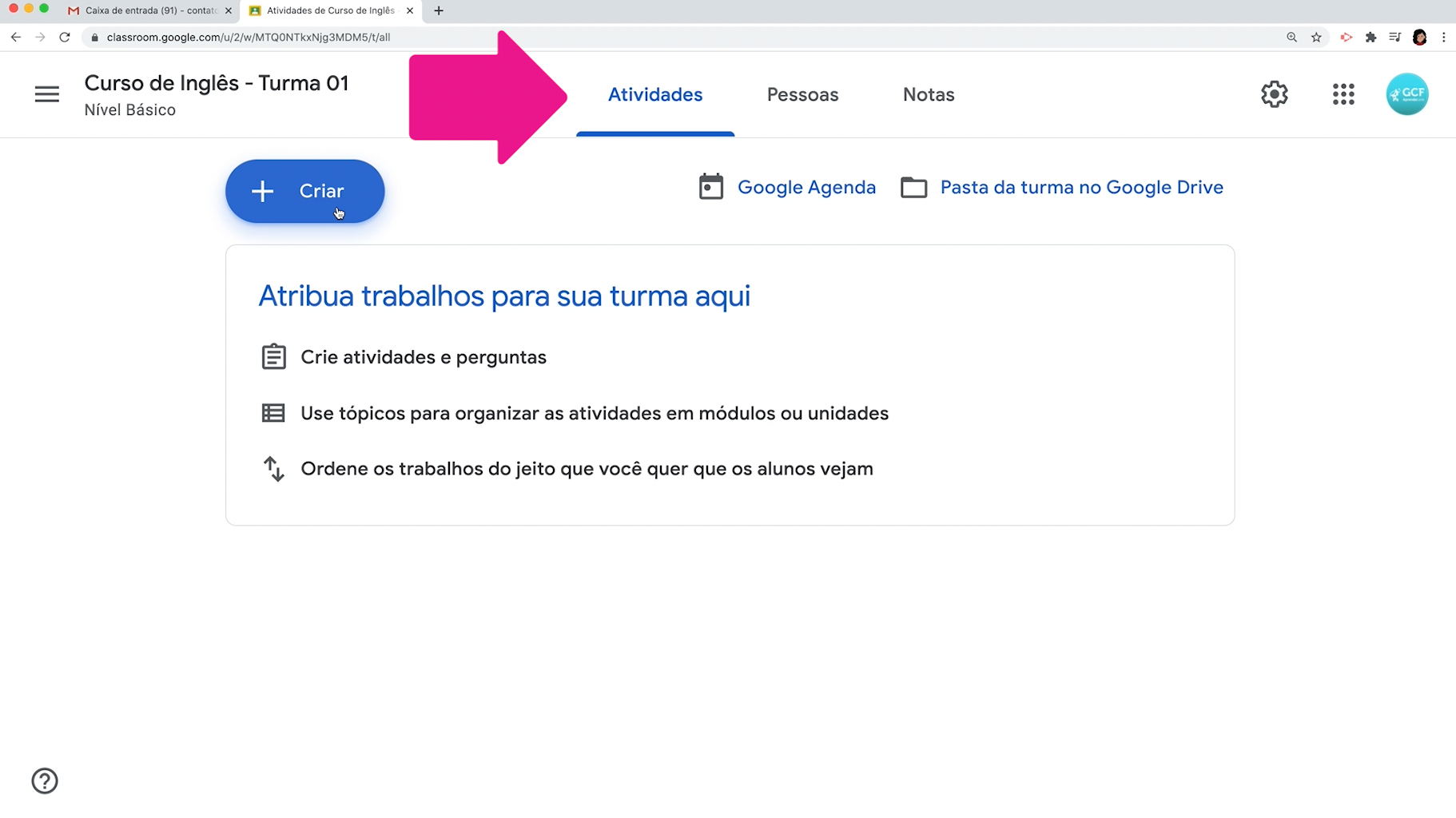
Task: Click the red extension icon in toolbar
Action: pos(1346,37)
